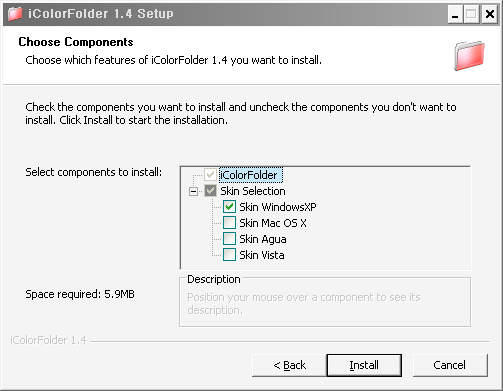The image size is (503, 391).
Task: Select the iColorFolder tree item label
Action: point(251,175)
